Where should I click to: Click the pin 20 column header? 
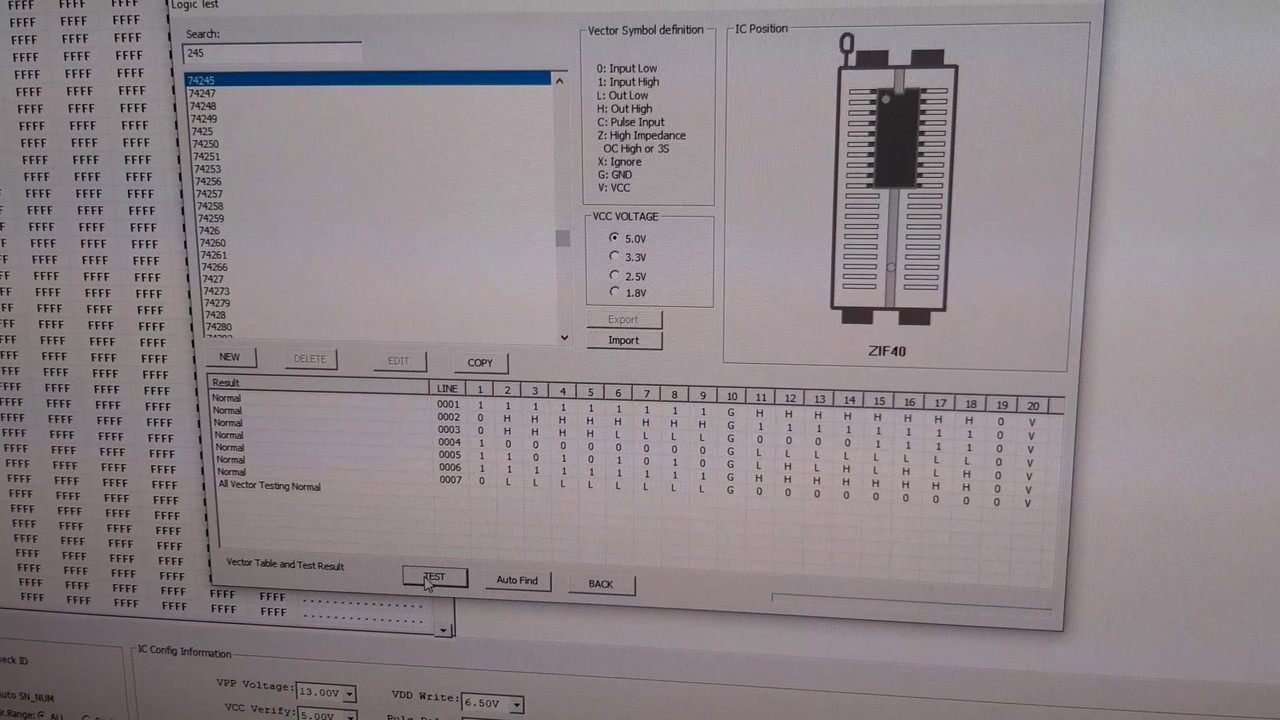1033,405
